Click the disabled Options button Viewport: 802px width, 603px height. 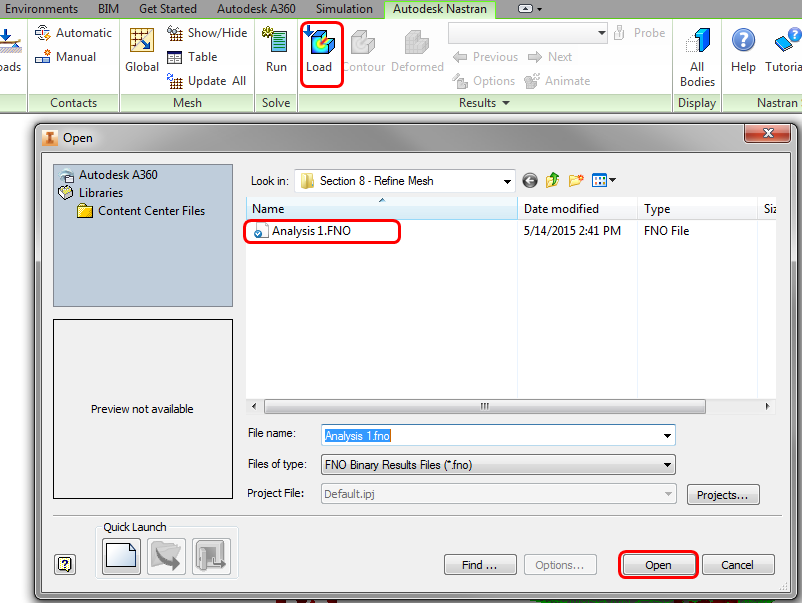[560, 565]
